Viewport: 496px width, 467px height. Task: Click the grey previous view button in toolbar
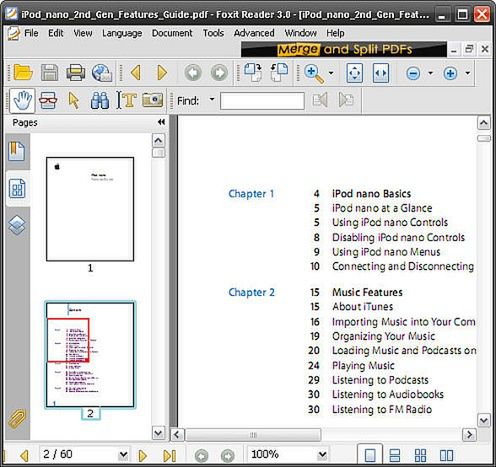tap(193, 73)
